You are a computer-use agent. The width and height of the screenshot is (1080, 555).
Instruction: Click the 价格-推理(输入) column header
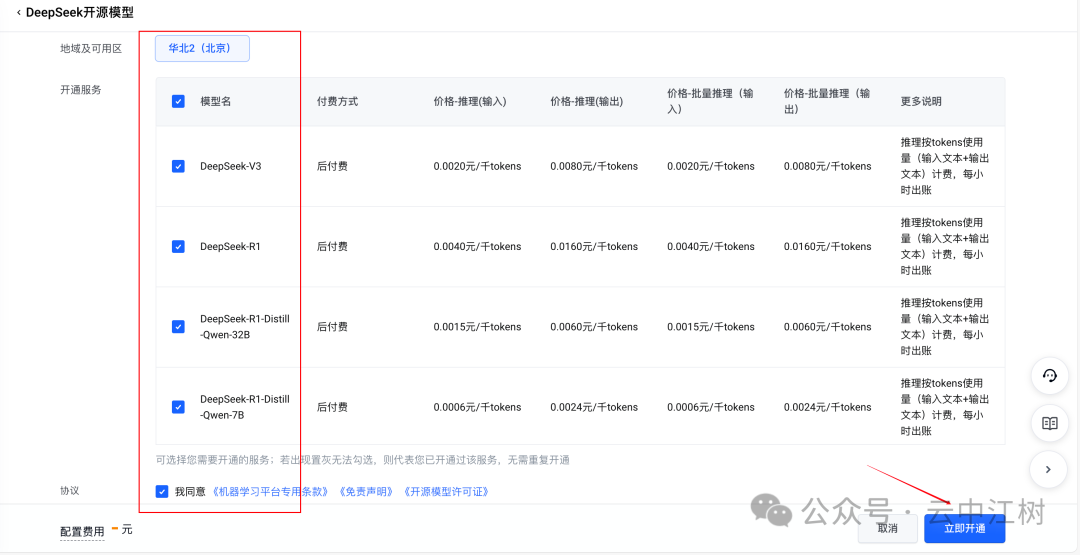[x=470, y=101]
